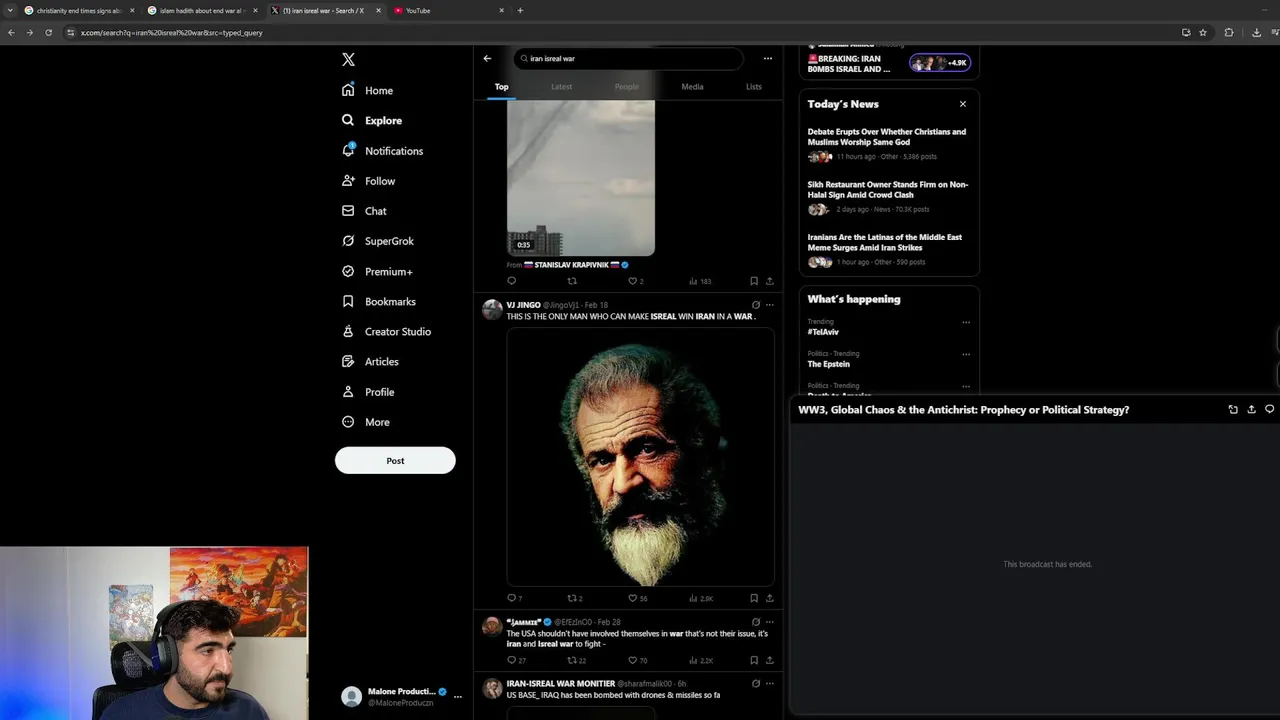The height and width of the screenshot is (720, 1280).
Task: Close the Today's News panel
Action: point(963,104)
